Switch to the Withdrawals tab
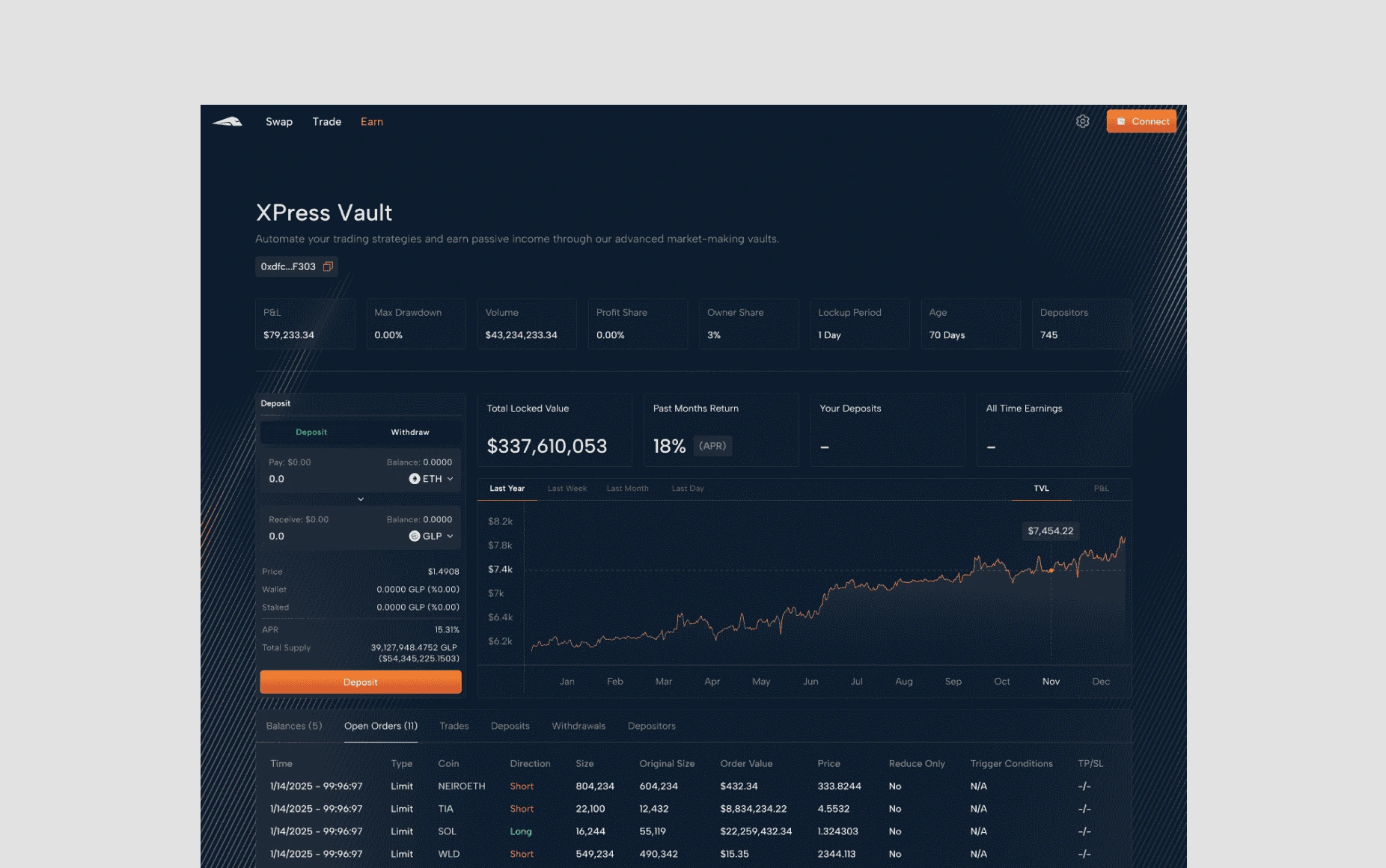 578,727
